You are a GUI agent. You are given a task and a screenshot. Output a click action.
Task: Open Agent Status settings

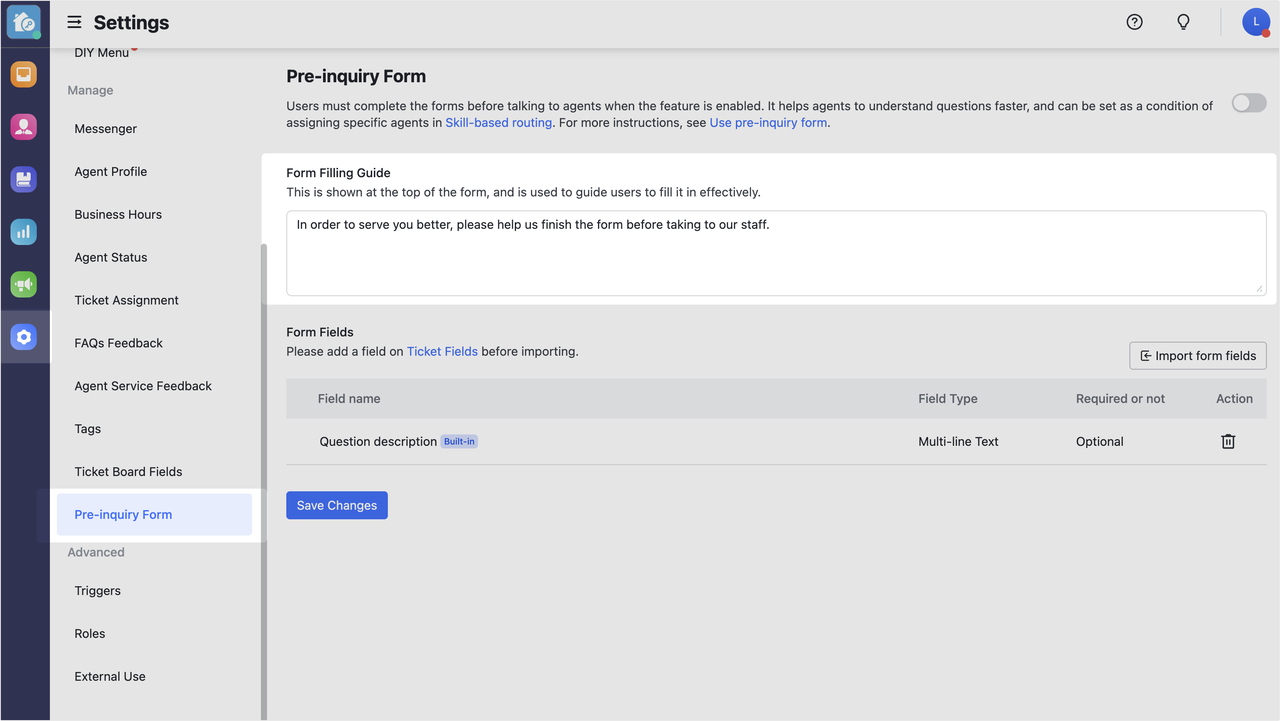111,258
